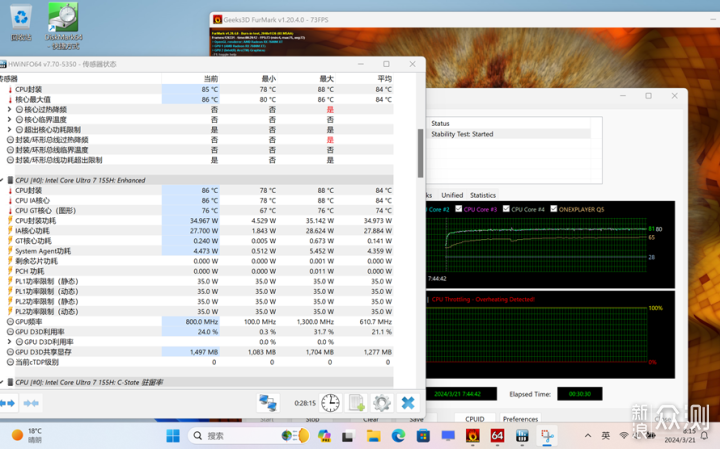The image size is (720, 449).
Task: Click the collapse-columns arrows icon in HWiNFO
Action: 31,403
